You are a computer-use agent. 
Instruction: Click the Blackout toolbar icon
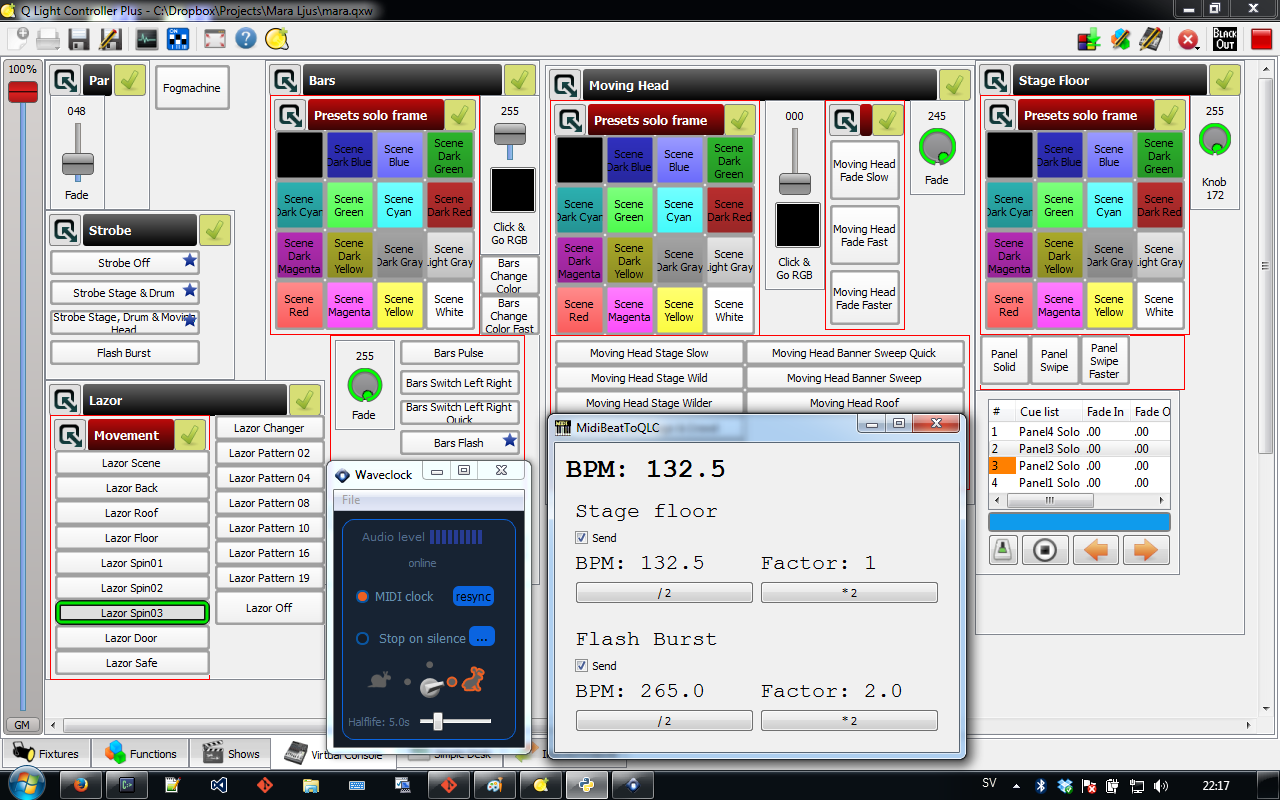tap(1225, 39)
